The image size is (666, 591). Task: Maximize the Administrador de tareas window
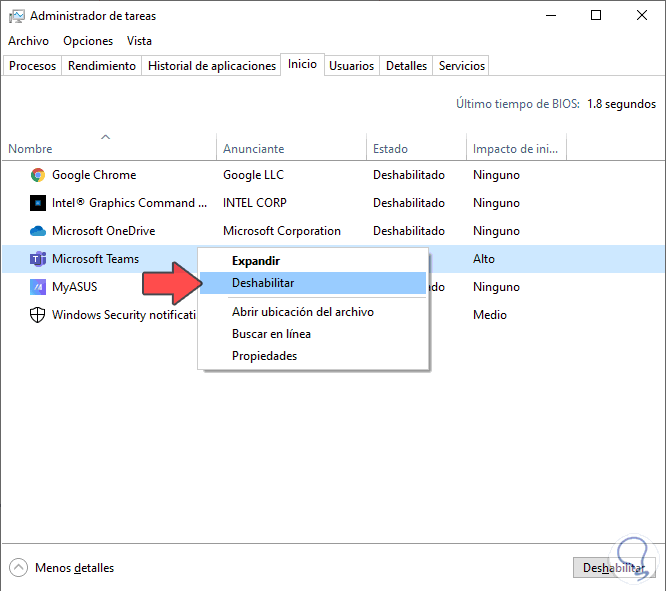(596, 16)
